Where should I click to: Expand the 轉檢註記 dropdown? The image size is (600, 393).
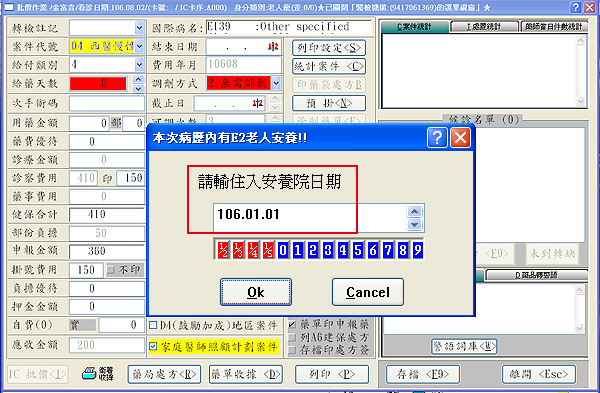[x=139, y=28]
